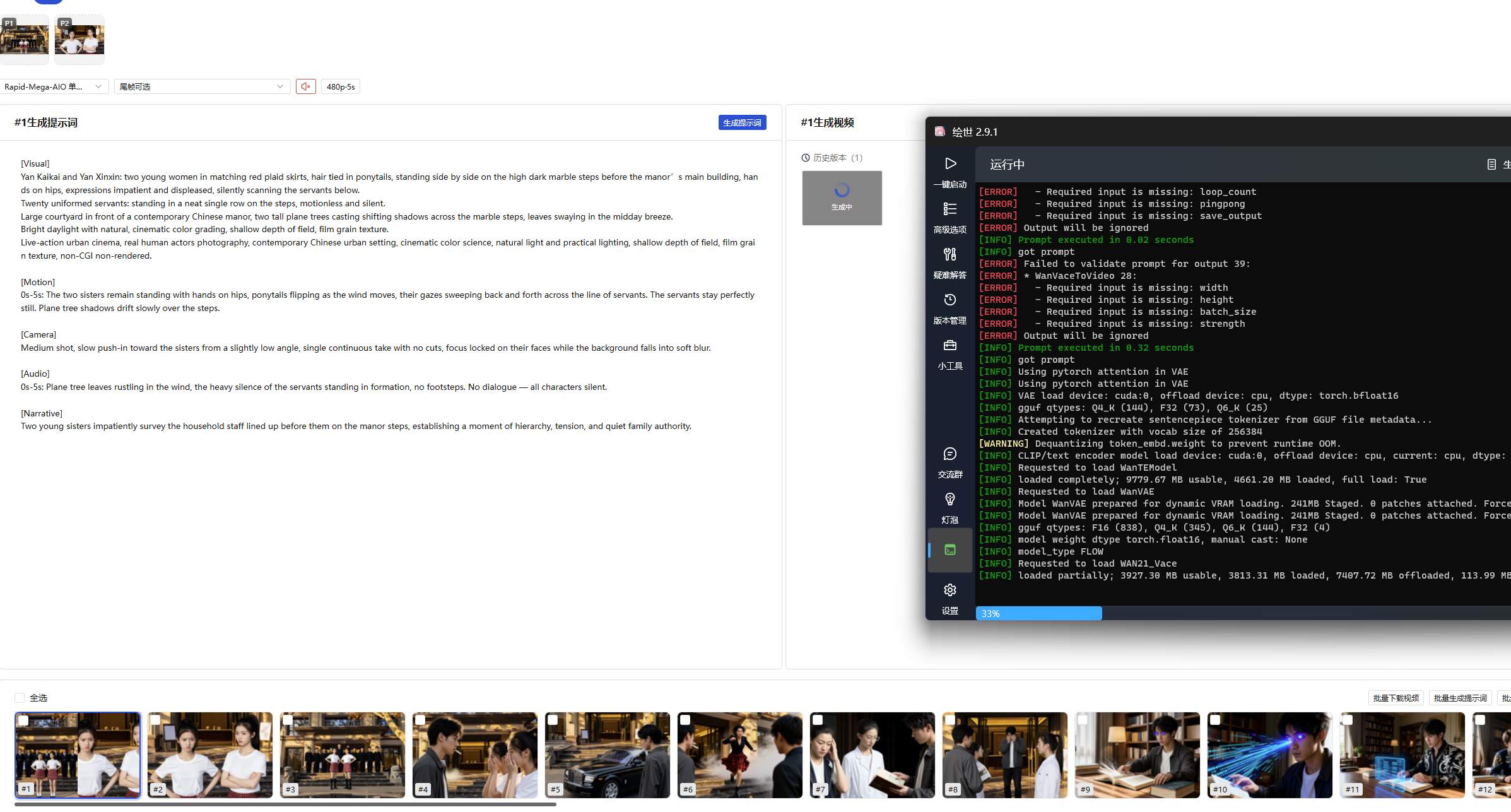Select the P2 reference image thumbnail
The width and height of the screenshot is (1511, 812).
(x=79, y=40)
